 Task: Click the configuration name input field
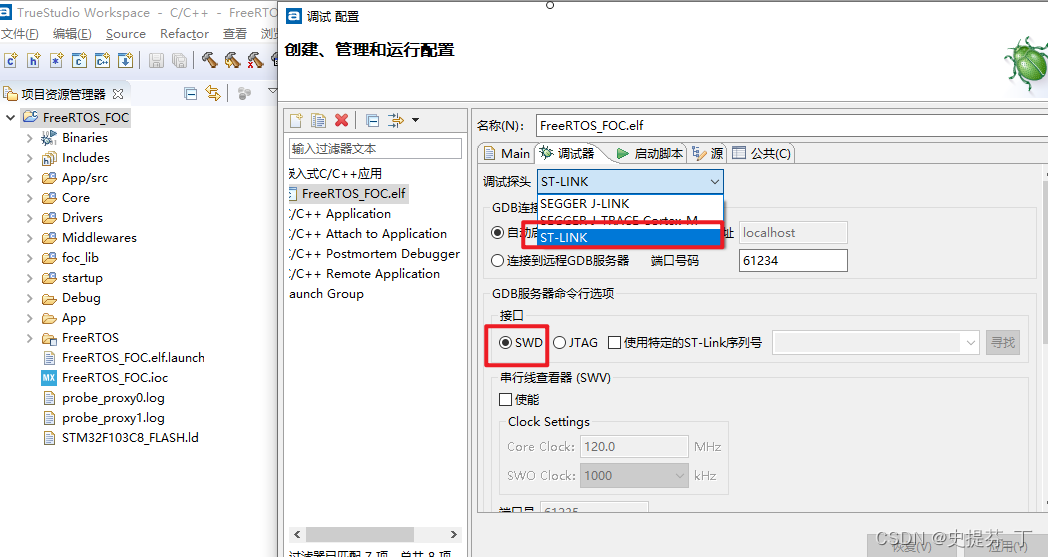tap(791, 126)
